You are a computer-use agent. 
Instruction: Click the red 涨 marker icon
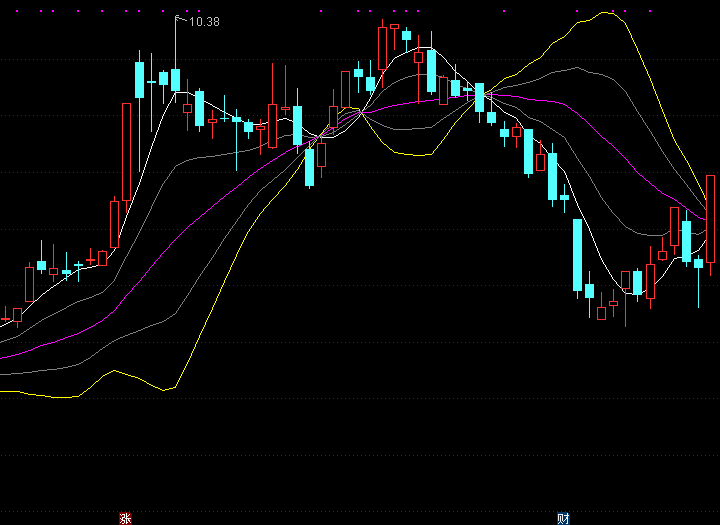(125, 519)
